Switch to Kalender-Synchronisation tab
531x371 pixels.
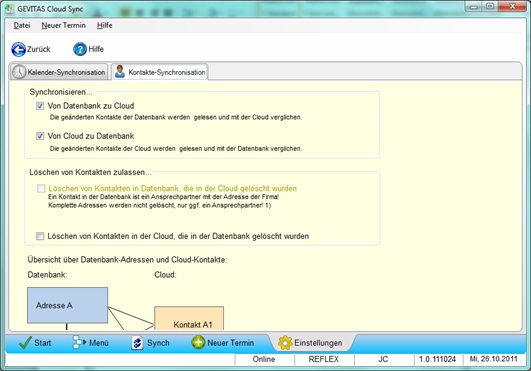pos(59,72)
